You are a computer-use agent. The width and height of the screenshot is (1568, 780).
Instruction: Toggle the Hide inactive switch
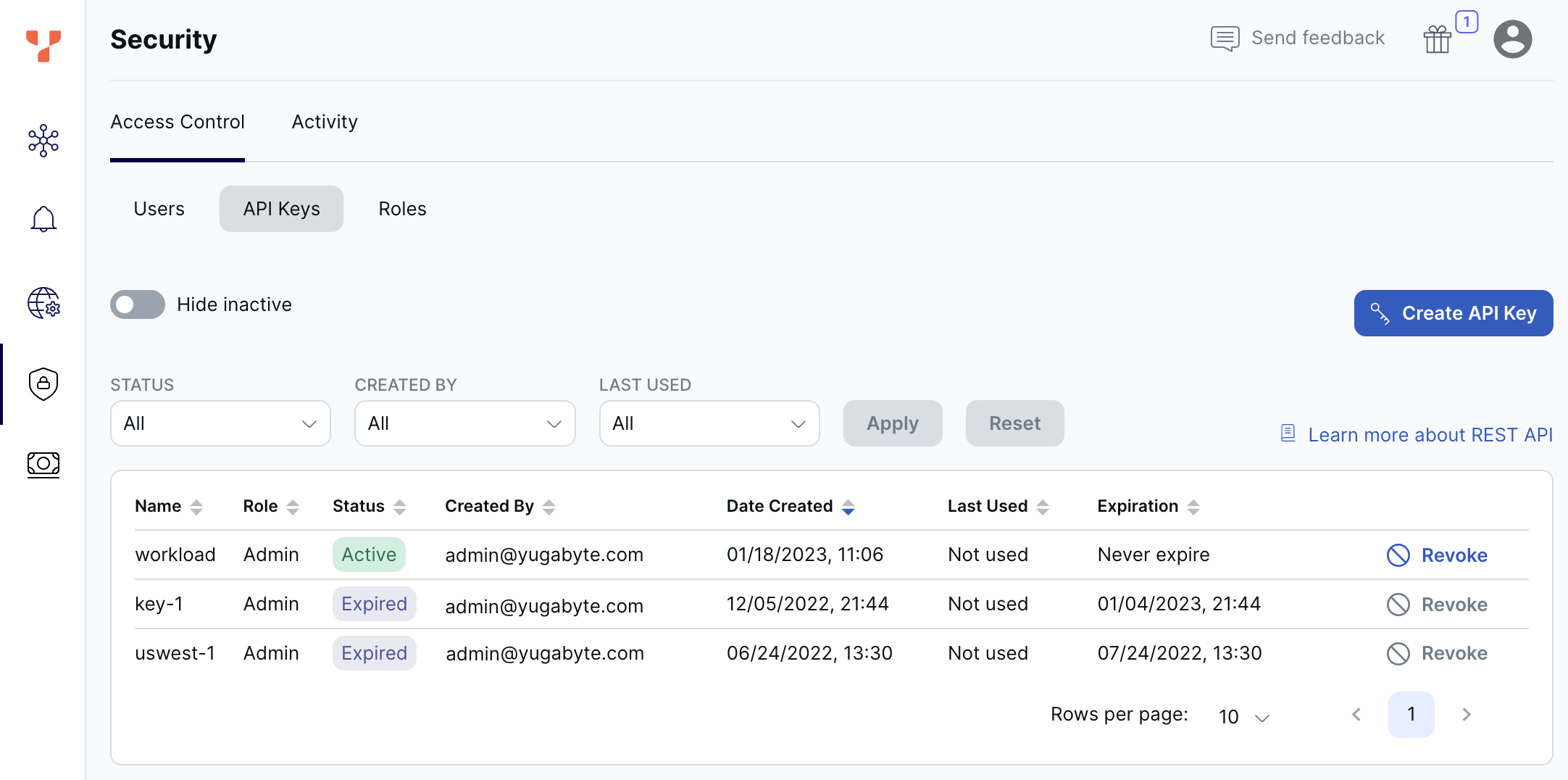[x=138, y=304]
